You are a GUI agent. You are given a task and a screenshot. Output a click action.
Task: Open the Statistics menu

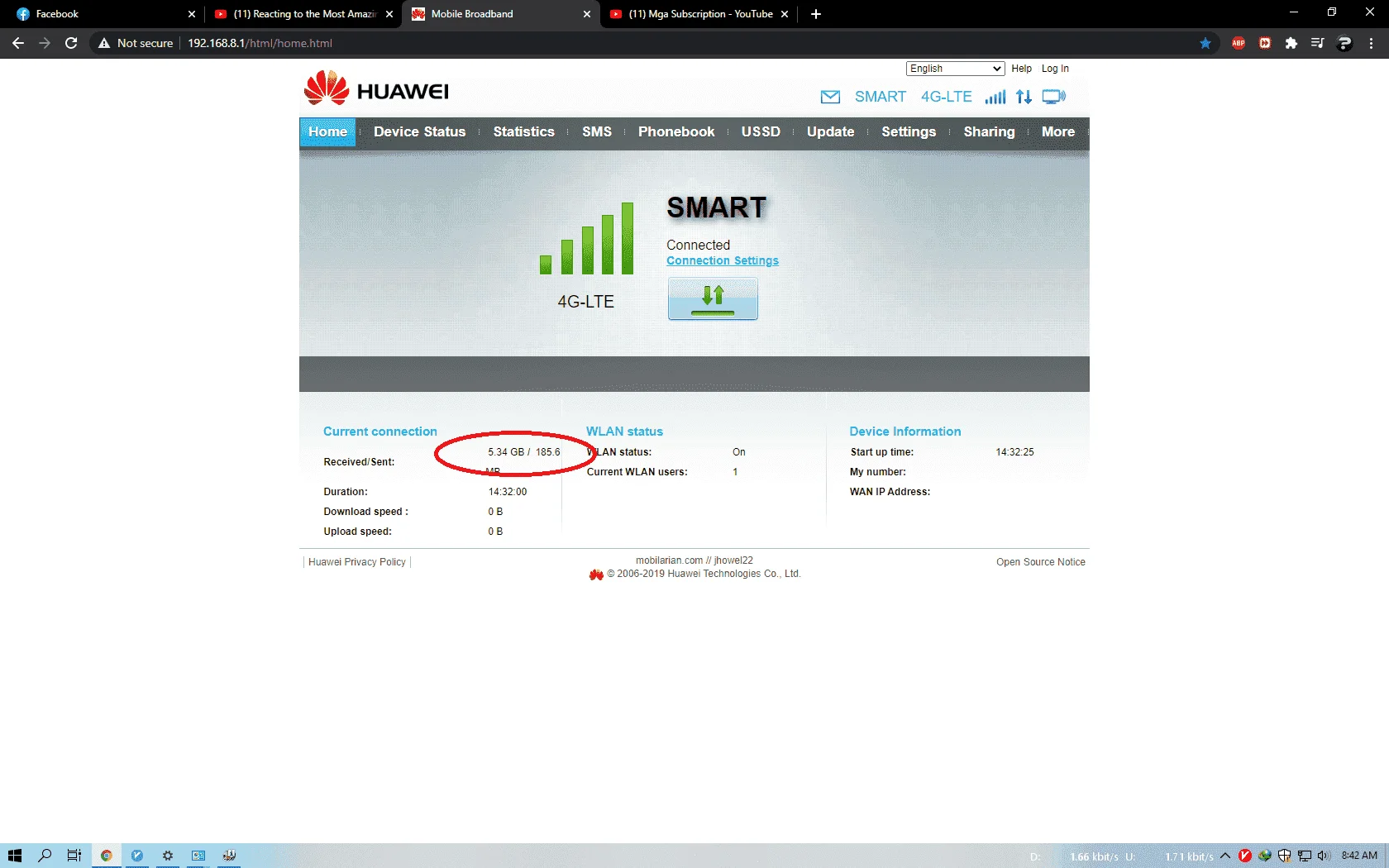[x=524, y=131]
